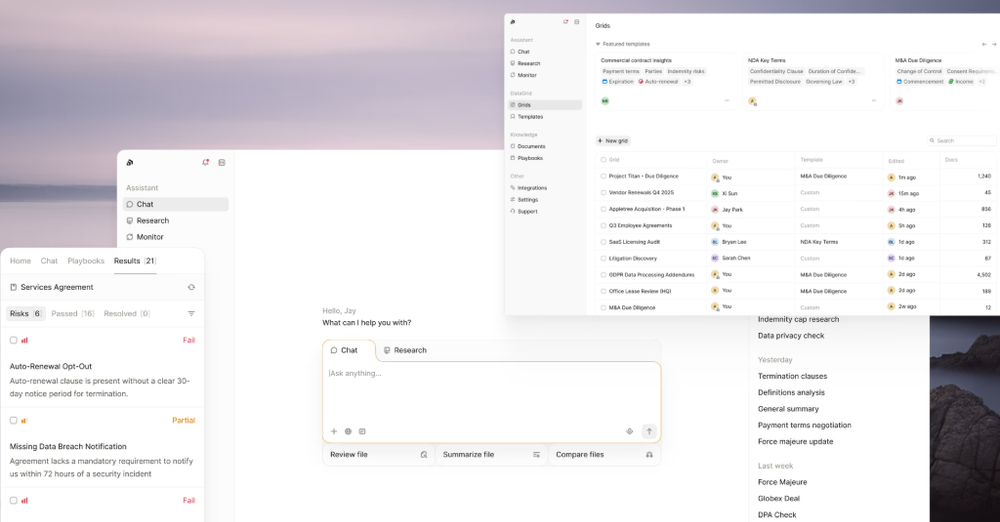Open Integrations in the Grids window sidebar
The height and width of the screenshot is (522, 1000).
click(x=545, y=188)
